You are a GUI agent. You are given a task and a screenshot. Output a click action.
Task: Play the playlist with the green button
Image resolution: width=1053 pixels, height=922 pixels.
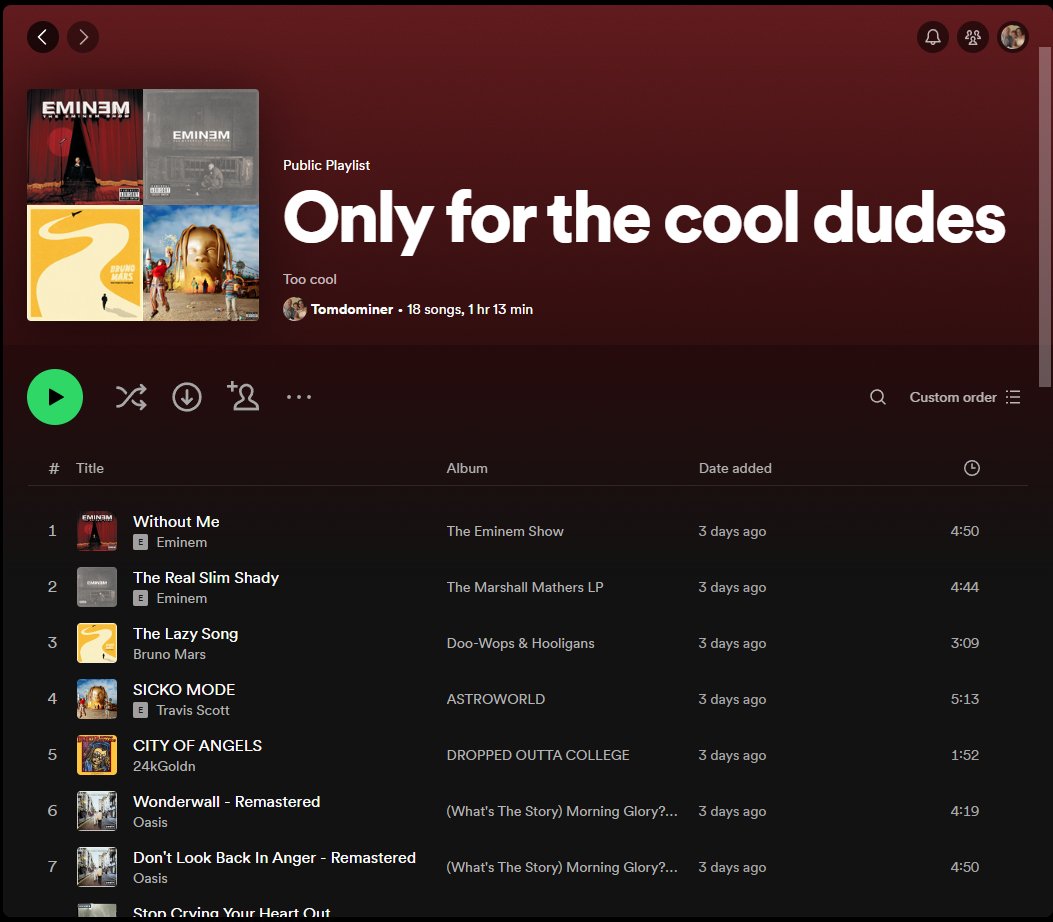[x=55, y=397]
